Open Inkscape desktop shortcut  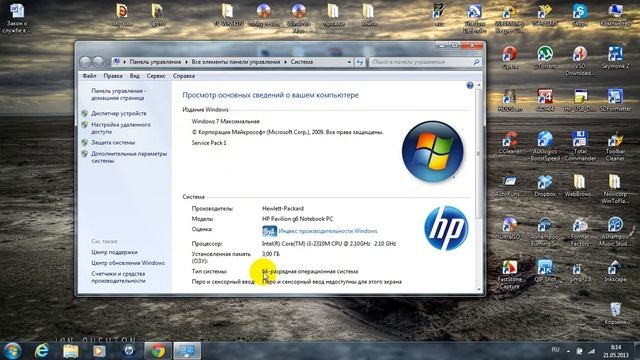615,271
